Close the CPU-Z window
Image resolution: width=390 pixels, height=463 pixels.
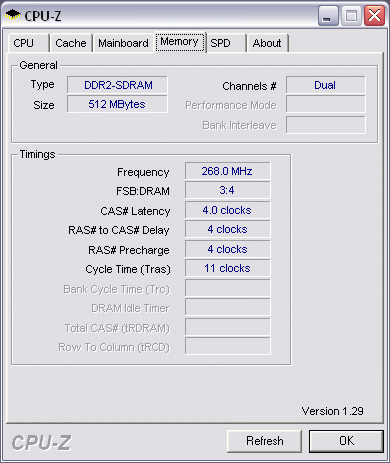click(374, 16)
